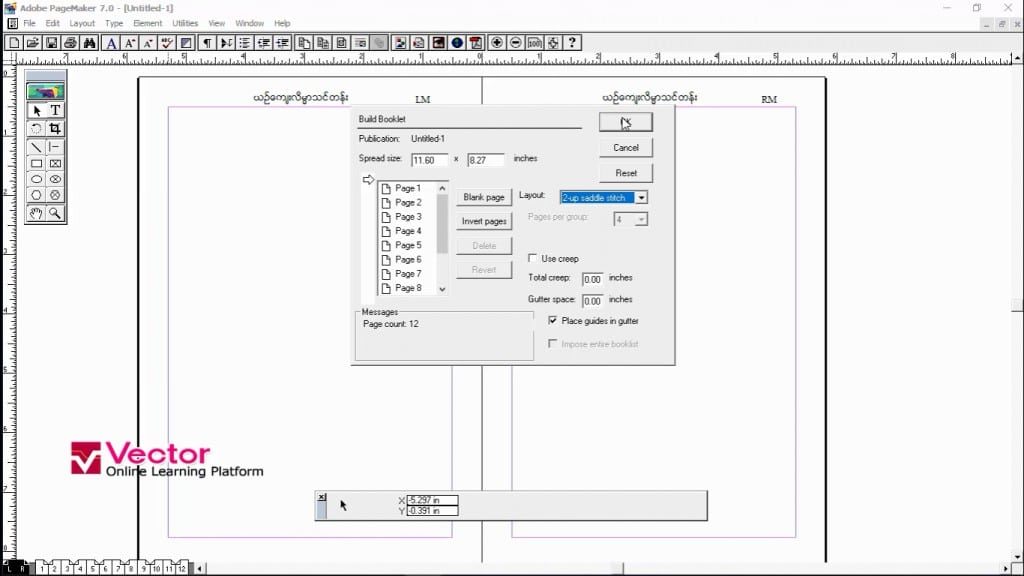1024x576 pixels.
Task: Click the Invert pages button
Action: pyautogui.click(x=484, y=221)
